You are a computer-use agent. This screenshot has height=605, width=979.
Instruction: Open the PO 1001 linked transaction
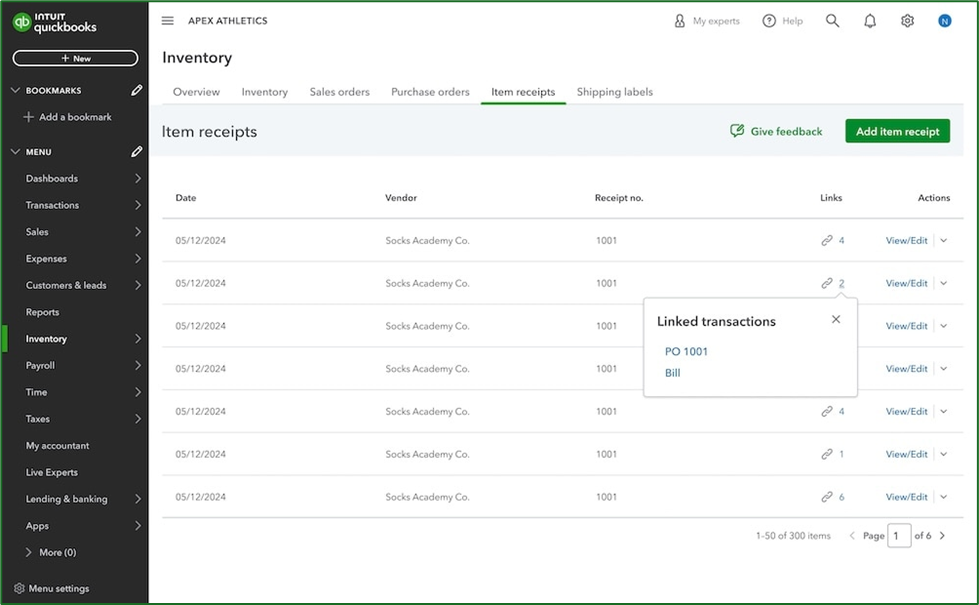pyautogui.click(x=686, y=352)
